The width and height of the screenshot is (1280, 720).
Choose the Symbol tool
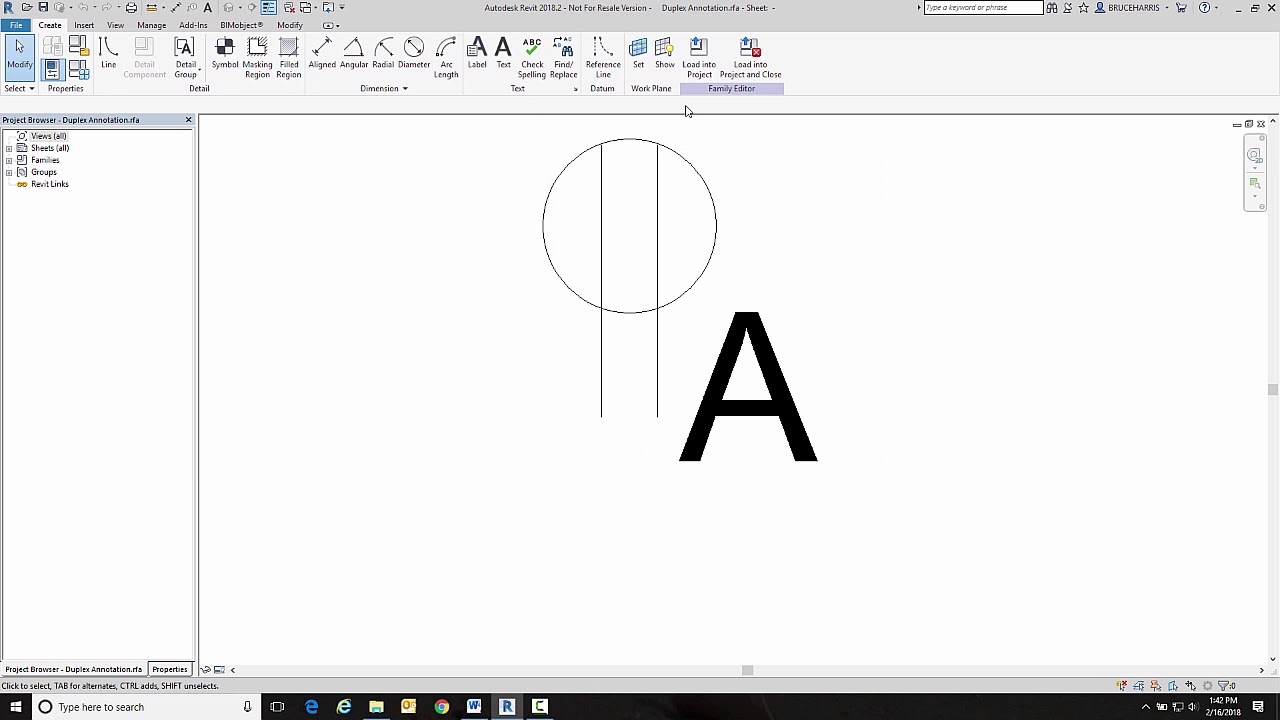click(x=225, y=55)
